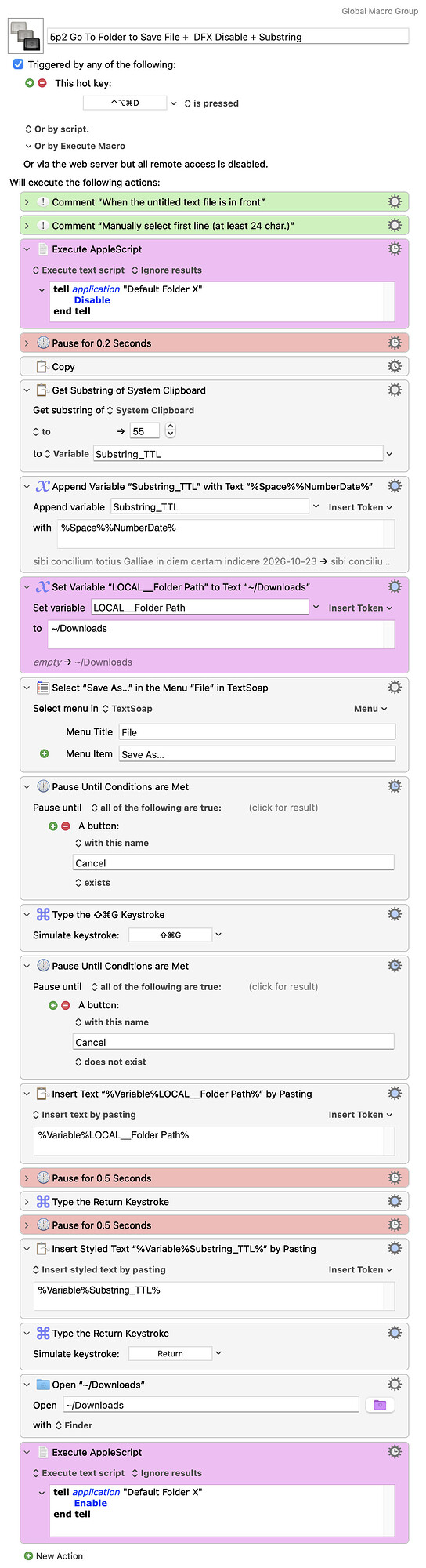Click red minus in the "does not exist" condition

click(x=66, y=1006)
